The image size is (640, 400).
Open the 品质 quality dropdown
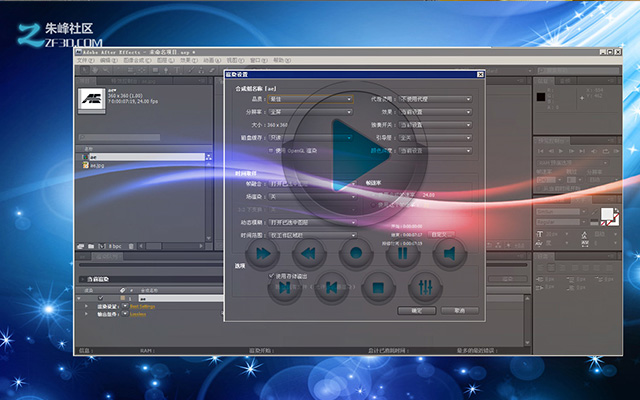click(310, 99)
